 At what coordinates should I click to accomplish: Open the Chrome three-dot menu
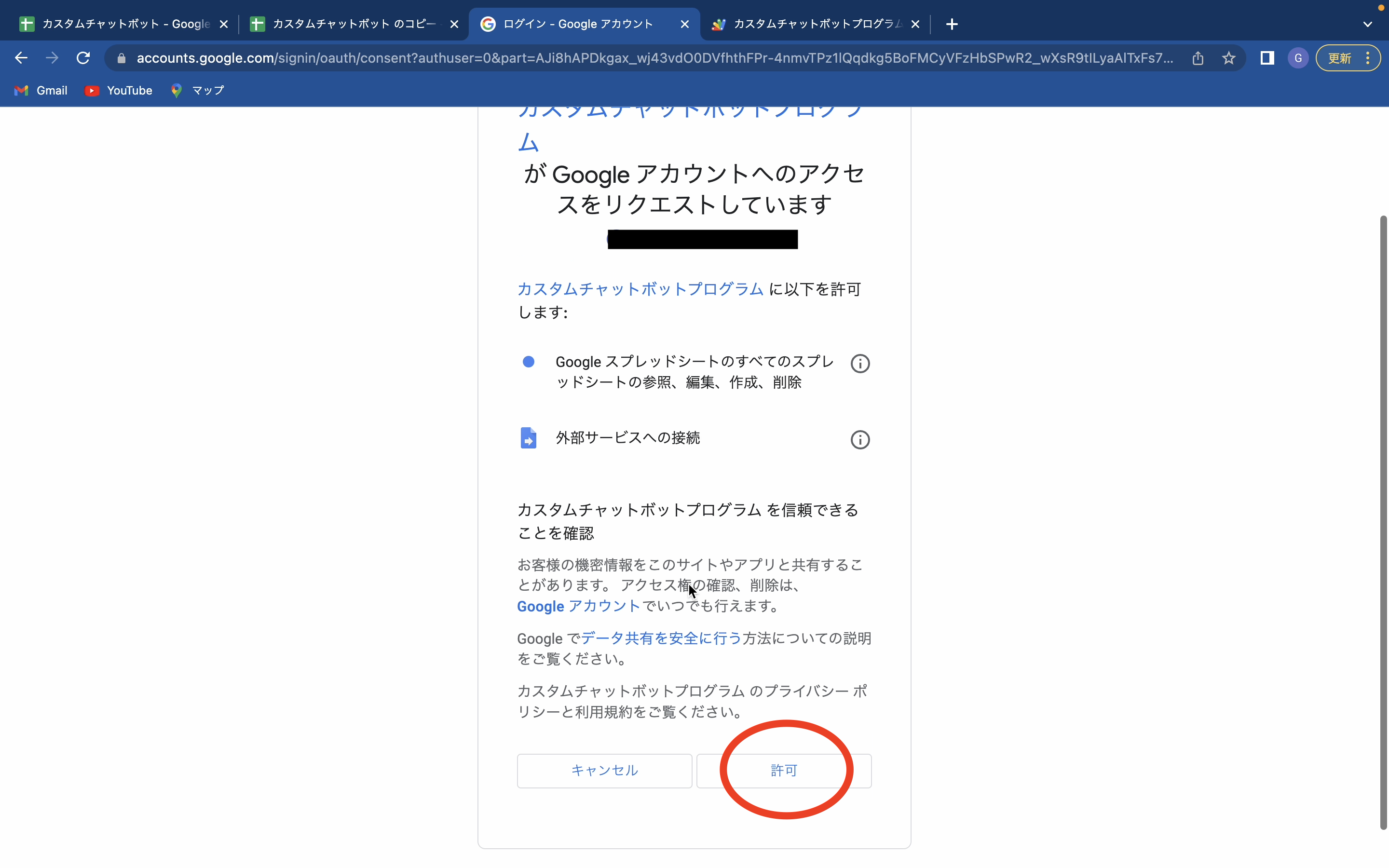pos(1367,57)
